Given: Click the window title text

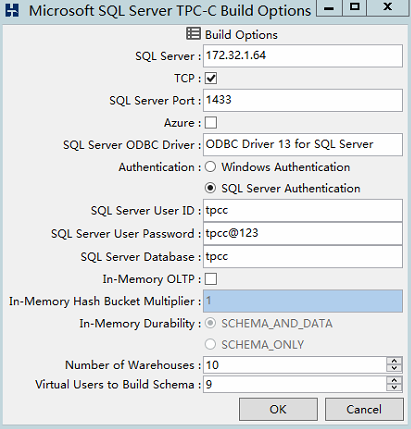Looking at the screenshot, I should [170, 11].
